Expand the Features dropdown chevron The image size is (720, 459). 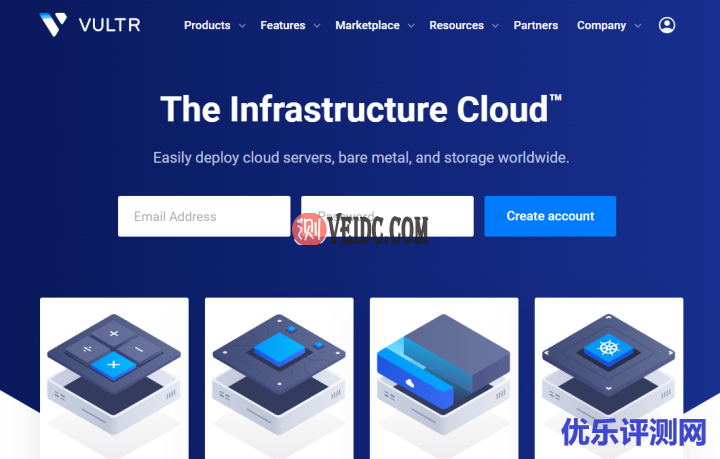[x=317, y=26]
